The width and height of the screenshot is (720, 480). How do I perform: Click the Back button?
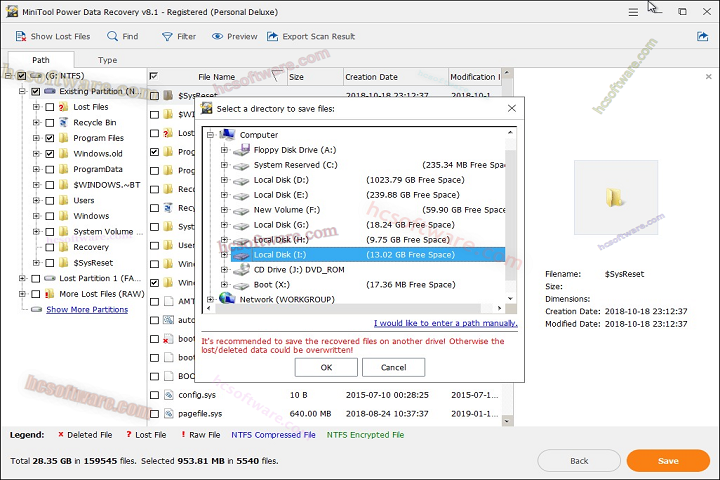click(579, 461)
